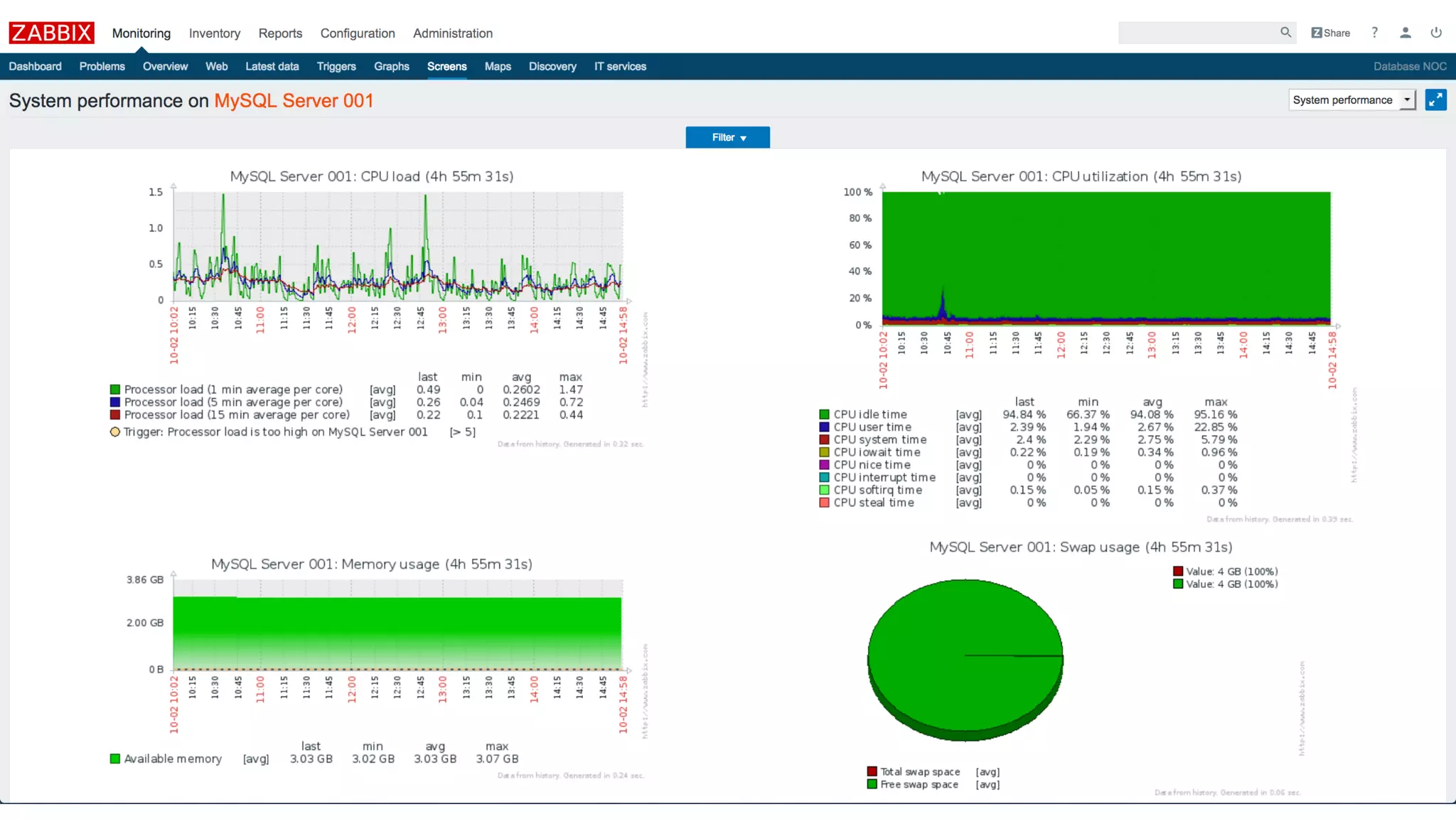Go to Latest data section
Viewport: 1456px width, 819px height.
point(272,66)
